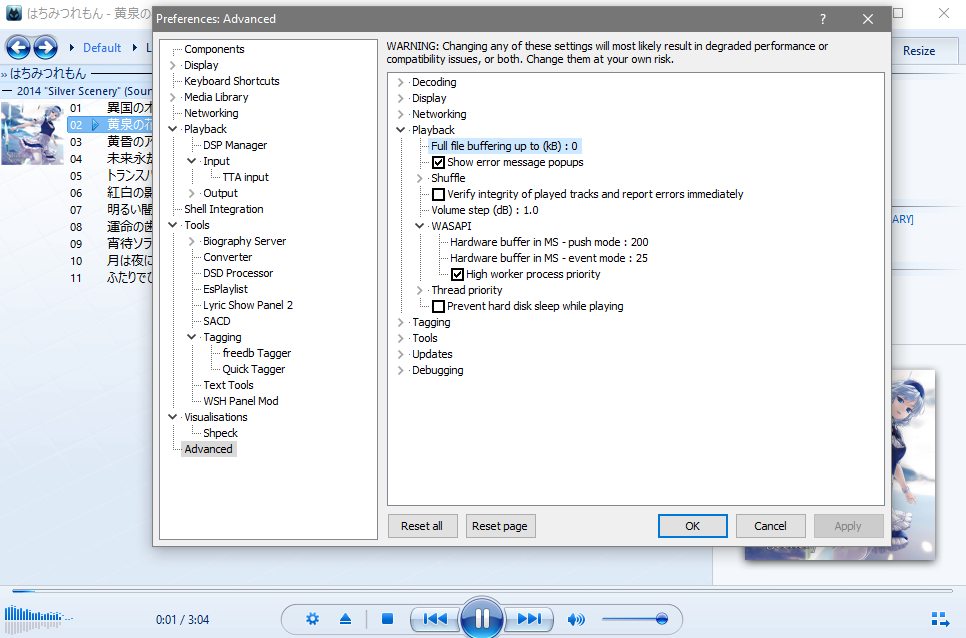Expand the Display advanced section
This screenshot has height=638, width=966.
click(400, 98)
